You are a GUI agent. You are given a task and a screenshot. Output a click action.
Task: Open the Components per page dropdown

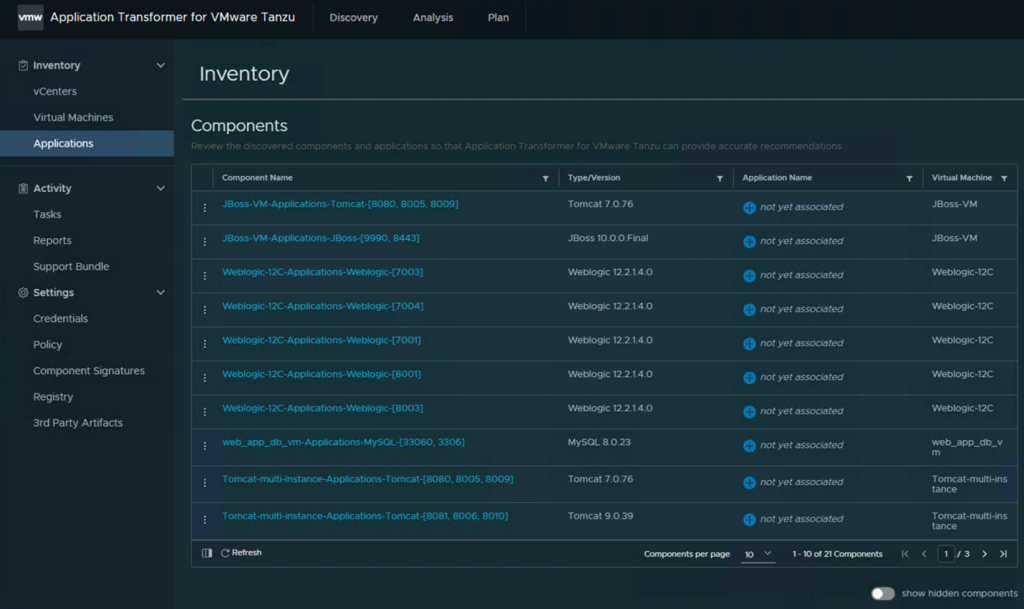click(758, 554)
